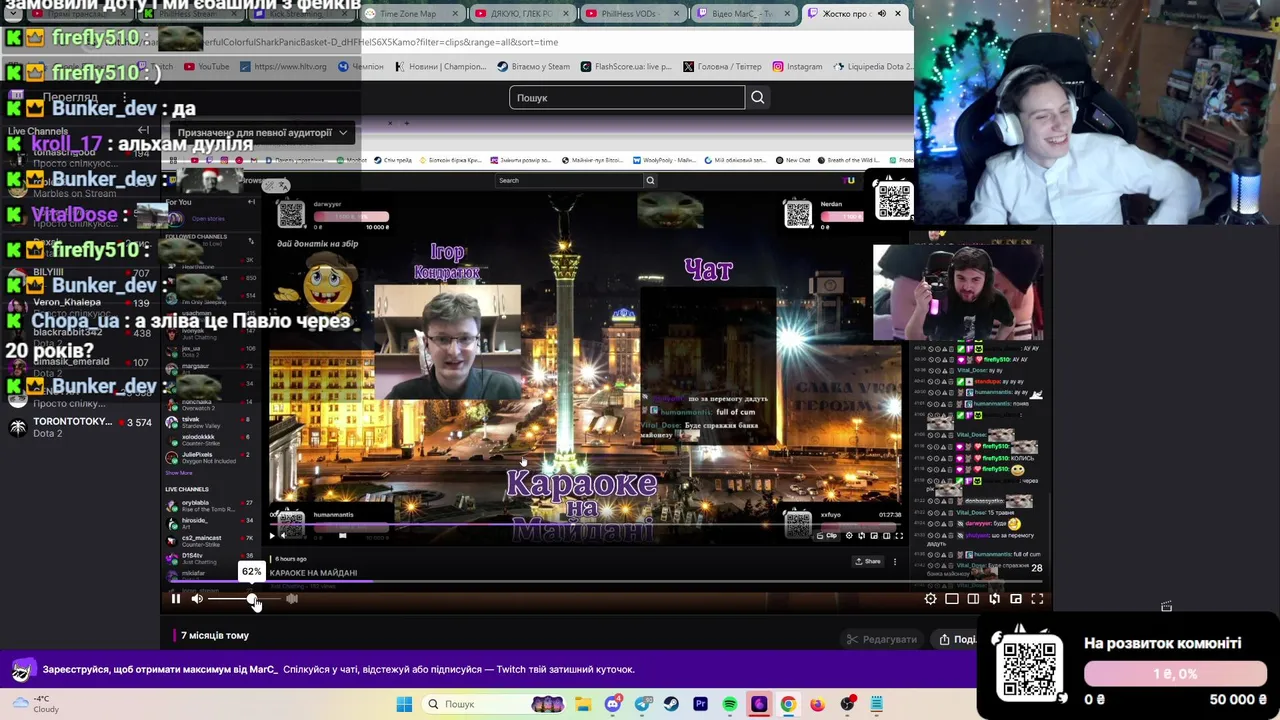Pause the Twitch video player
Screen dimensions: 1280x720
tap(176, 599)
